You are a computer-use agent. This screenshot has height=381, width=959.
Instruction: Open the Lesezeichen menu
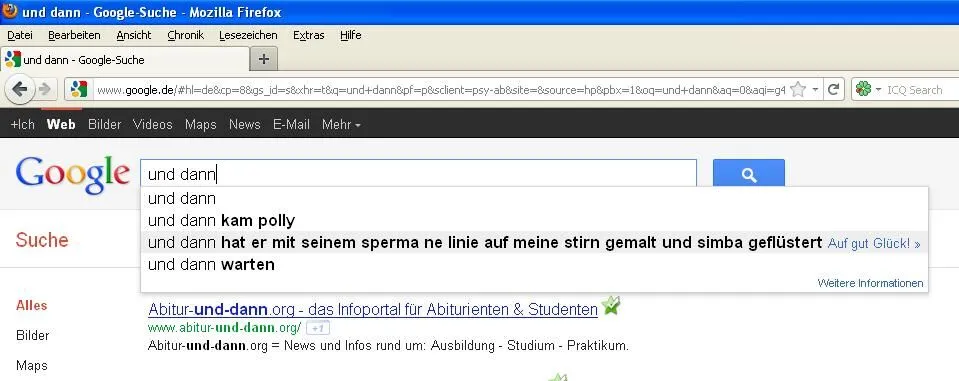pos(248,35)
